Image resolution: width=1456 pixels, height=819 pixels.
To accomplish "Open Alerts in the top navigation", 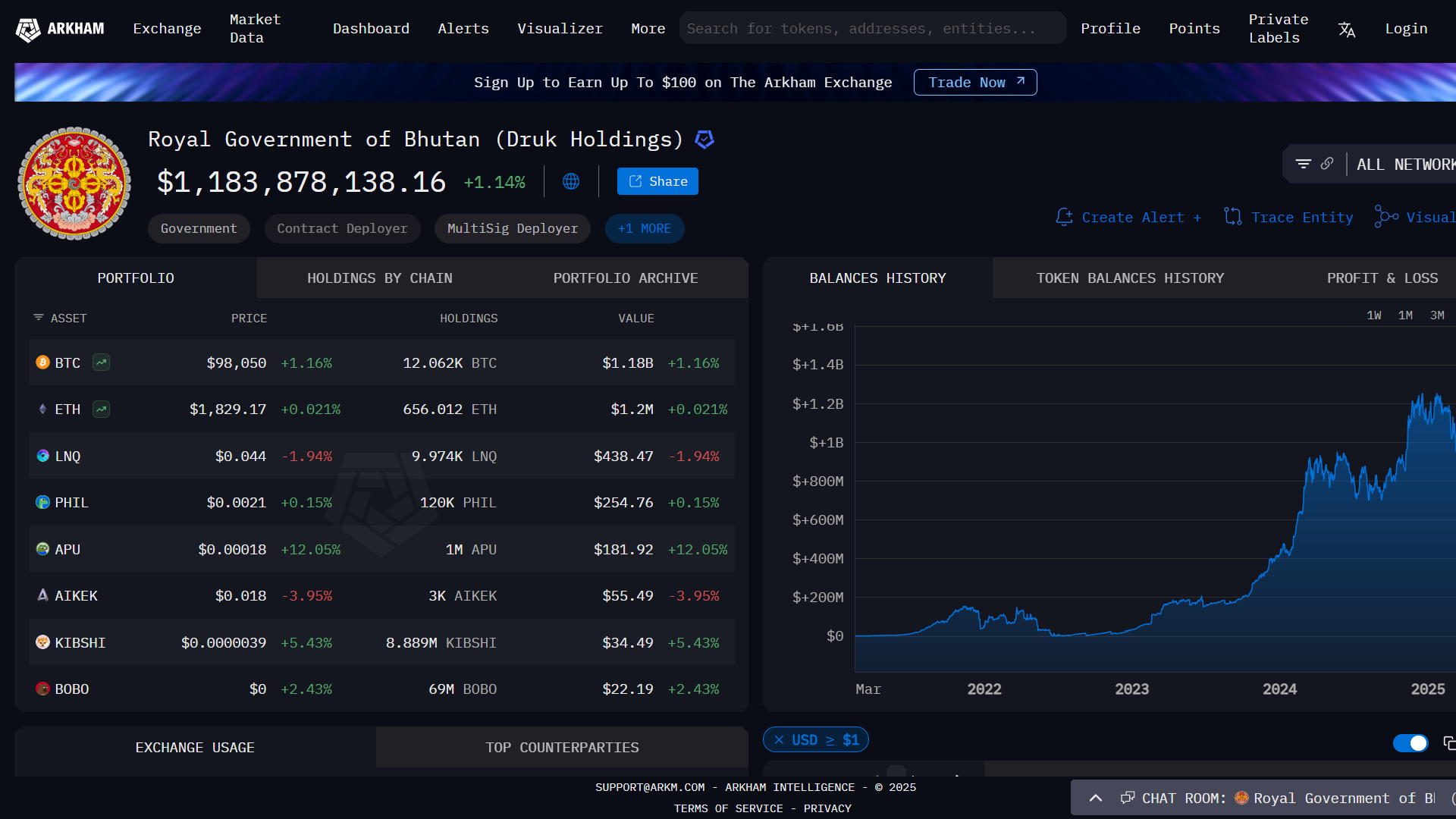I will (463, 29).
